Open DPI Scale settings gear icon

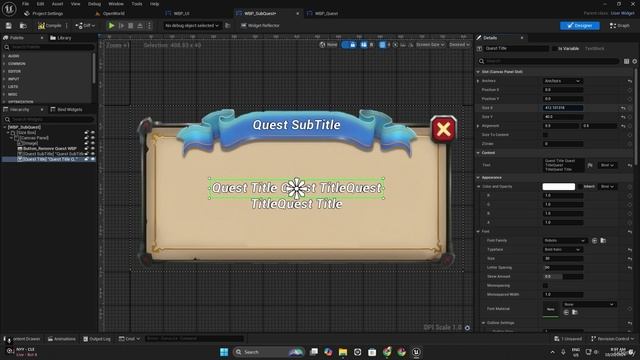pos(467,328)
